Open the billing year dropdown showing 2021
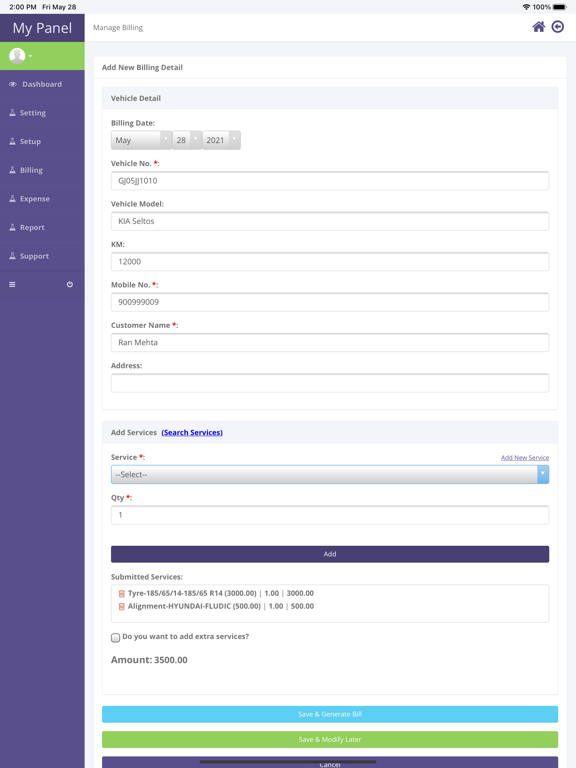 click(x=221, y=140)
